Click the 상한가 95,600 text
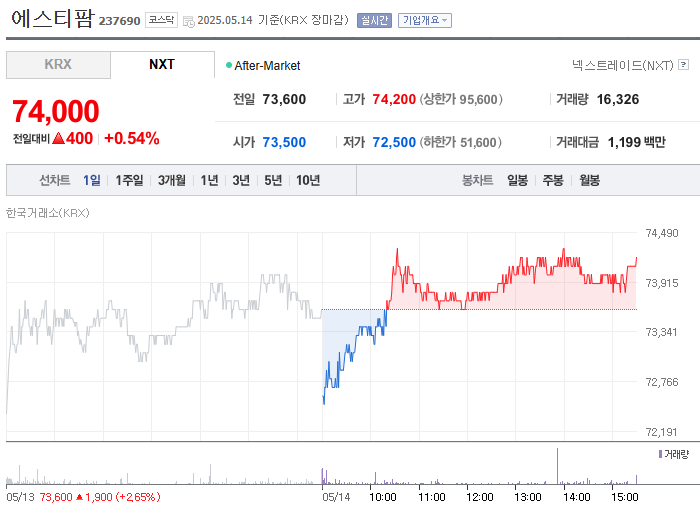Viewport: 700px width, 511px height. pos(461,99)
